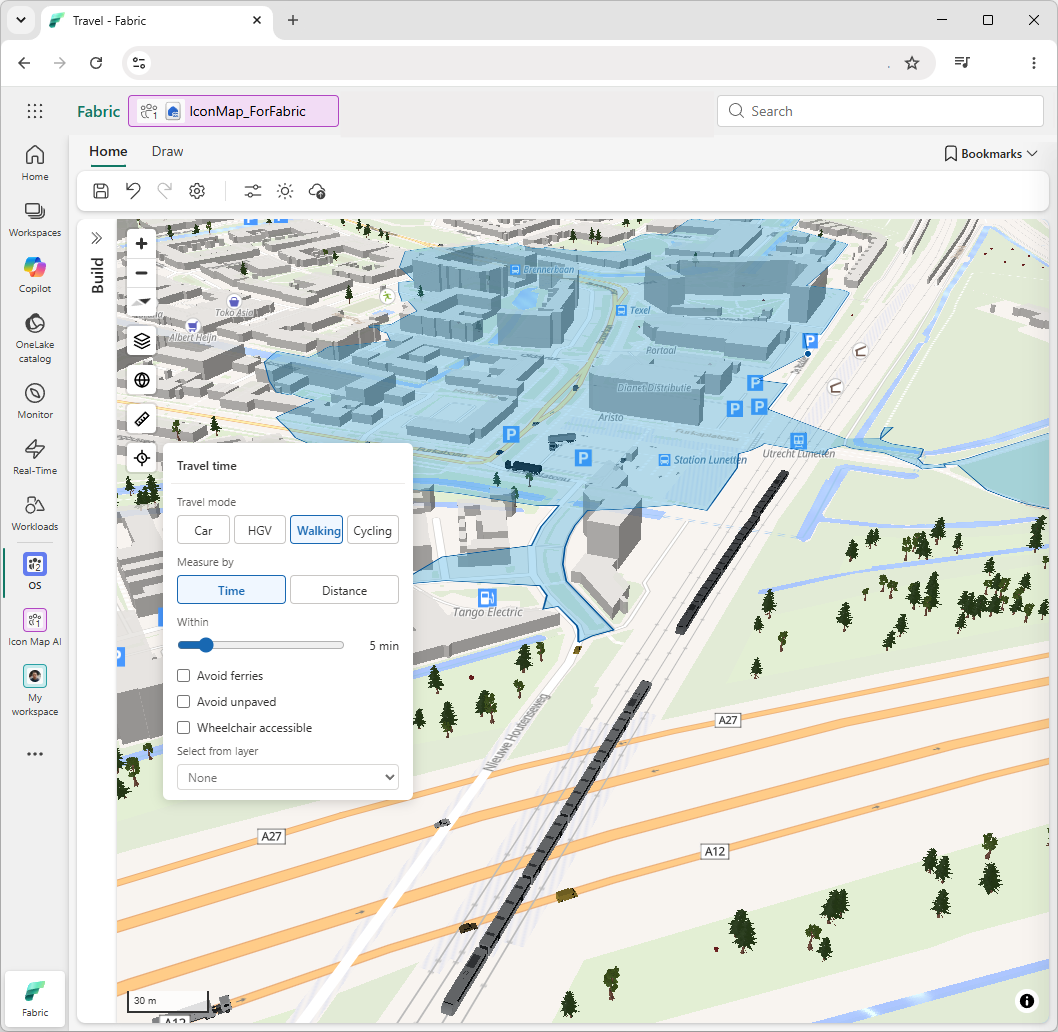
Task: Open the browser media control icon
Action: (x=962, y=63)
